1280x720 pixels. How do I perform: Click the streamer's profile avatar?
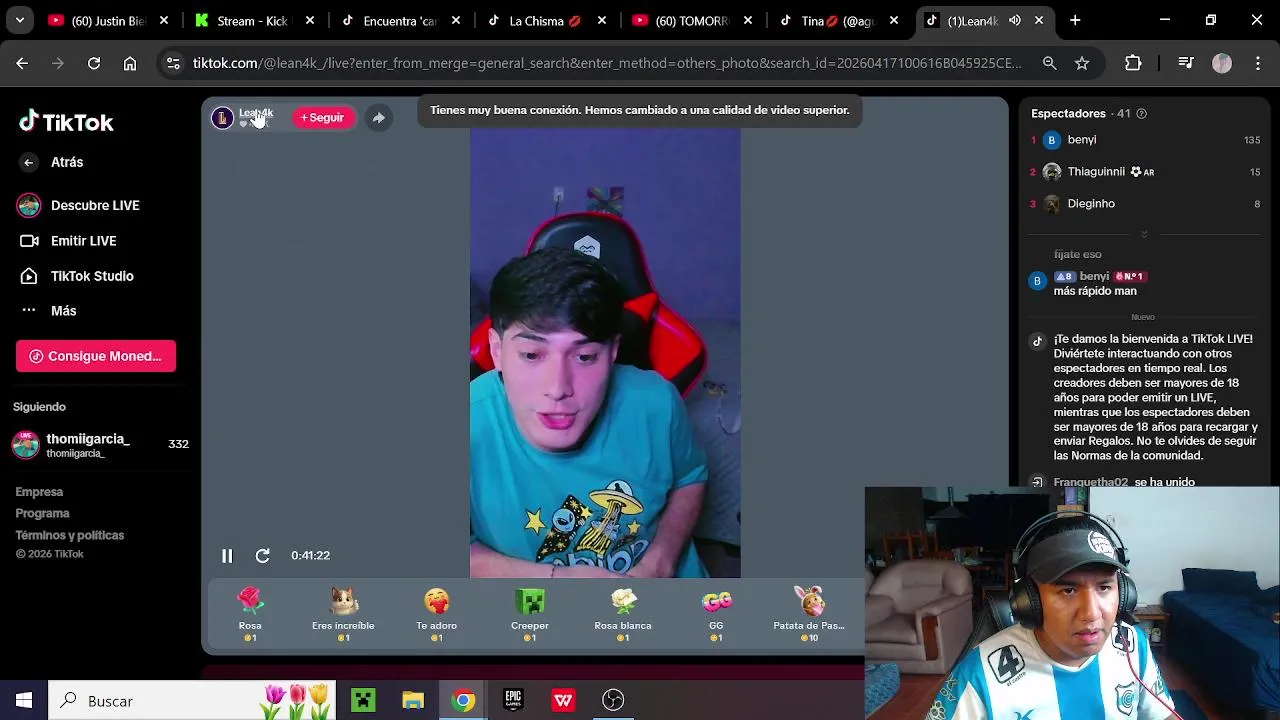[x=222, y=118]
